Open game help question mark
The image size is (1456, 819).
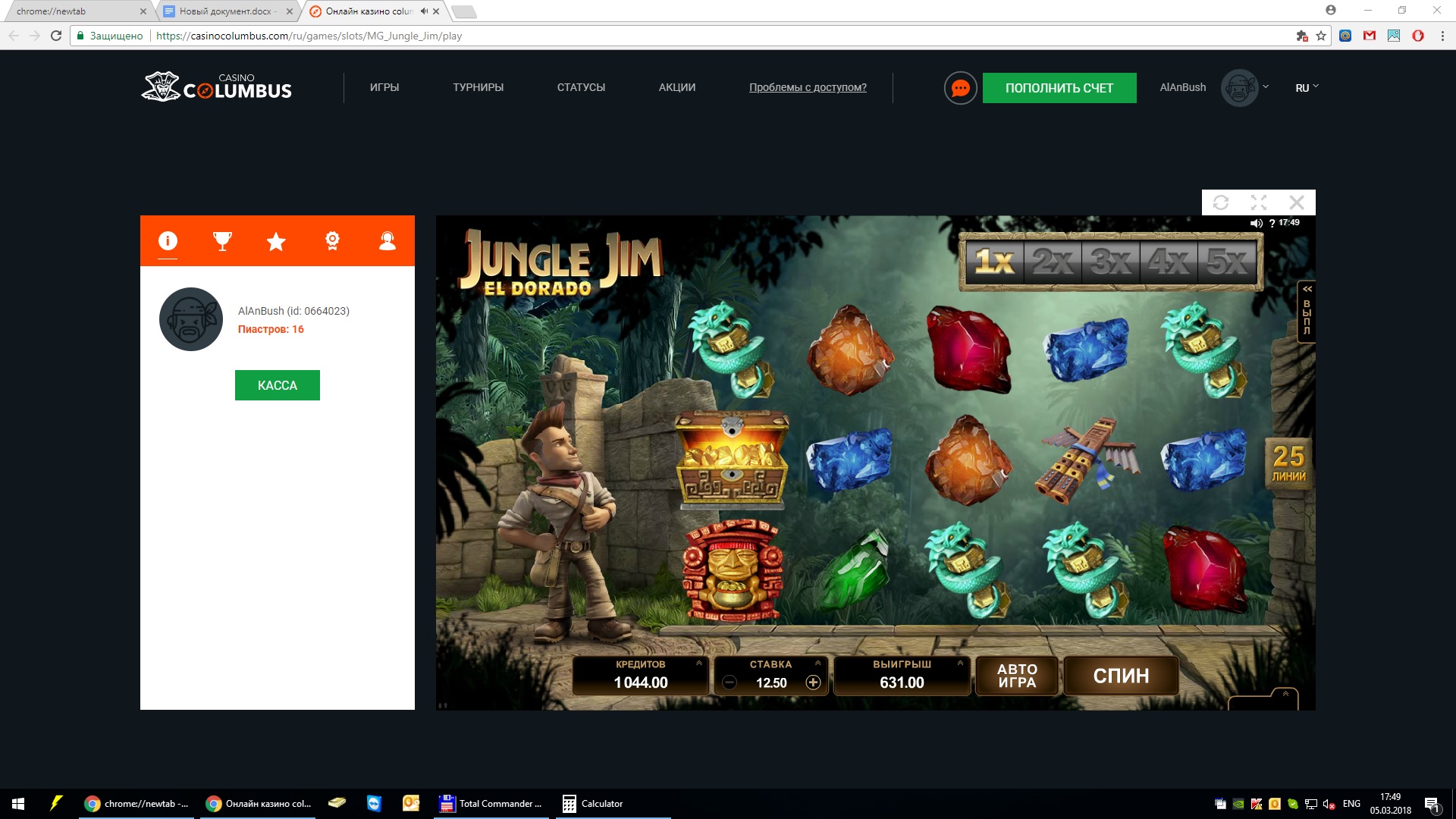[x=1272, y=223]
